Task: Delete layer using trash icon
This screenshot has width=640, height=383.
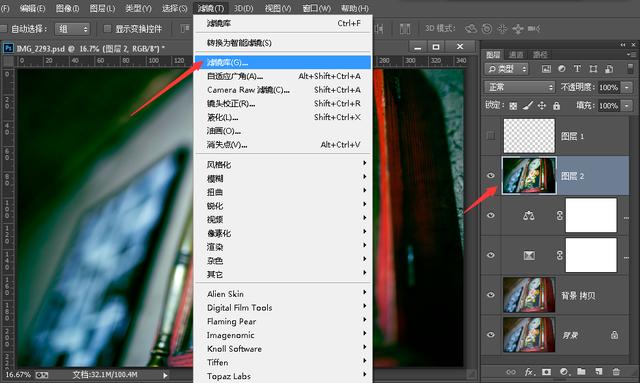Action: (616, 372)
